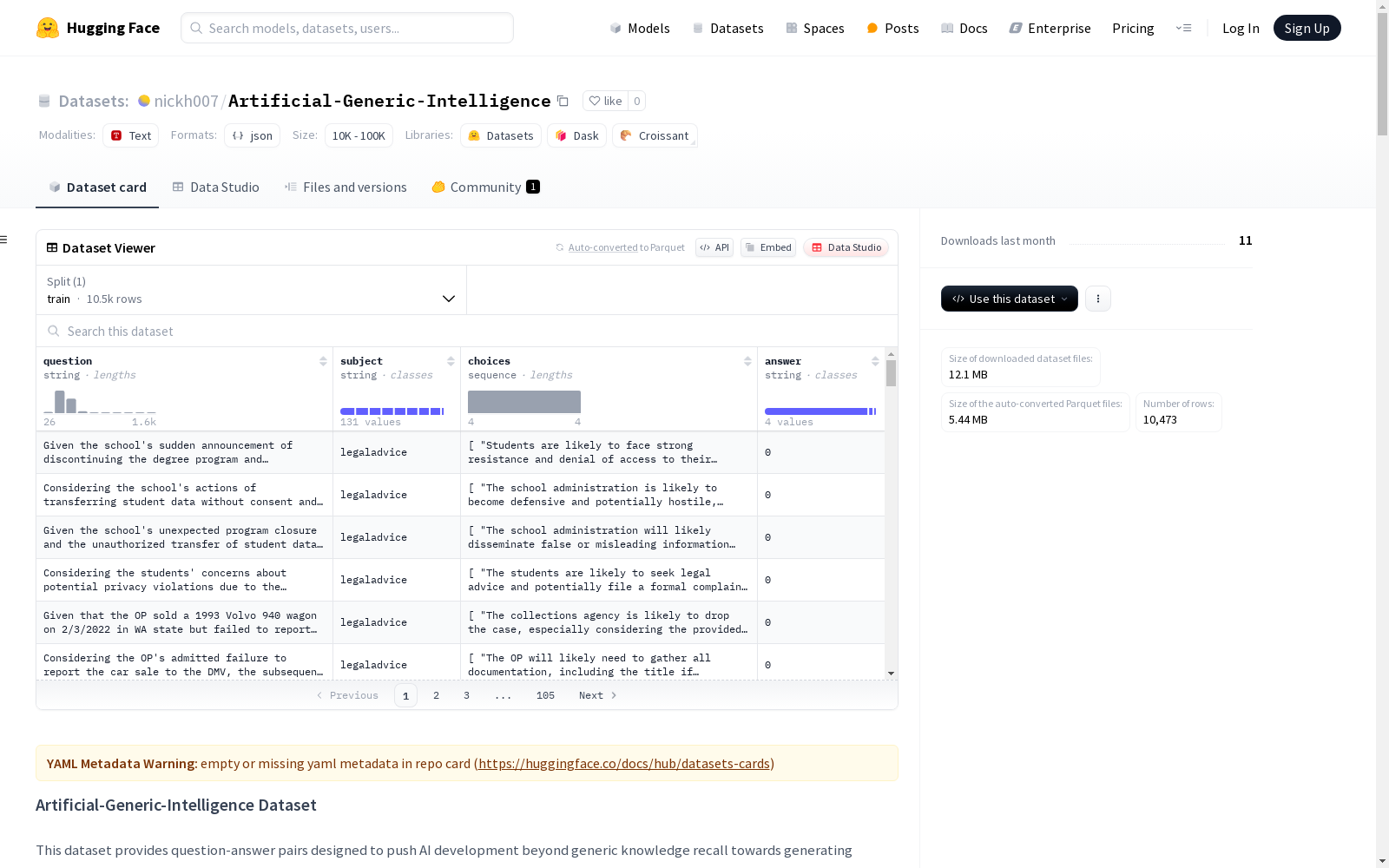The image size is (1389, 868).
Task: Open Spaces from the top navigation
Action: (x=815, y=28)
